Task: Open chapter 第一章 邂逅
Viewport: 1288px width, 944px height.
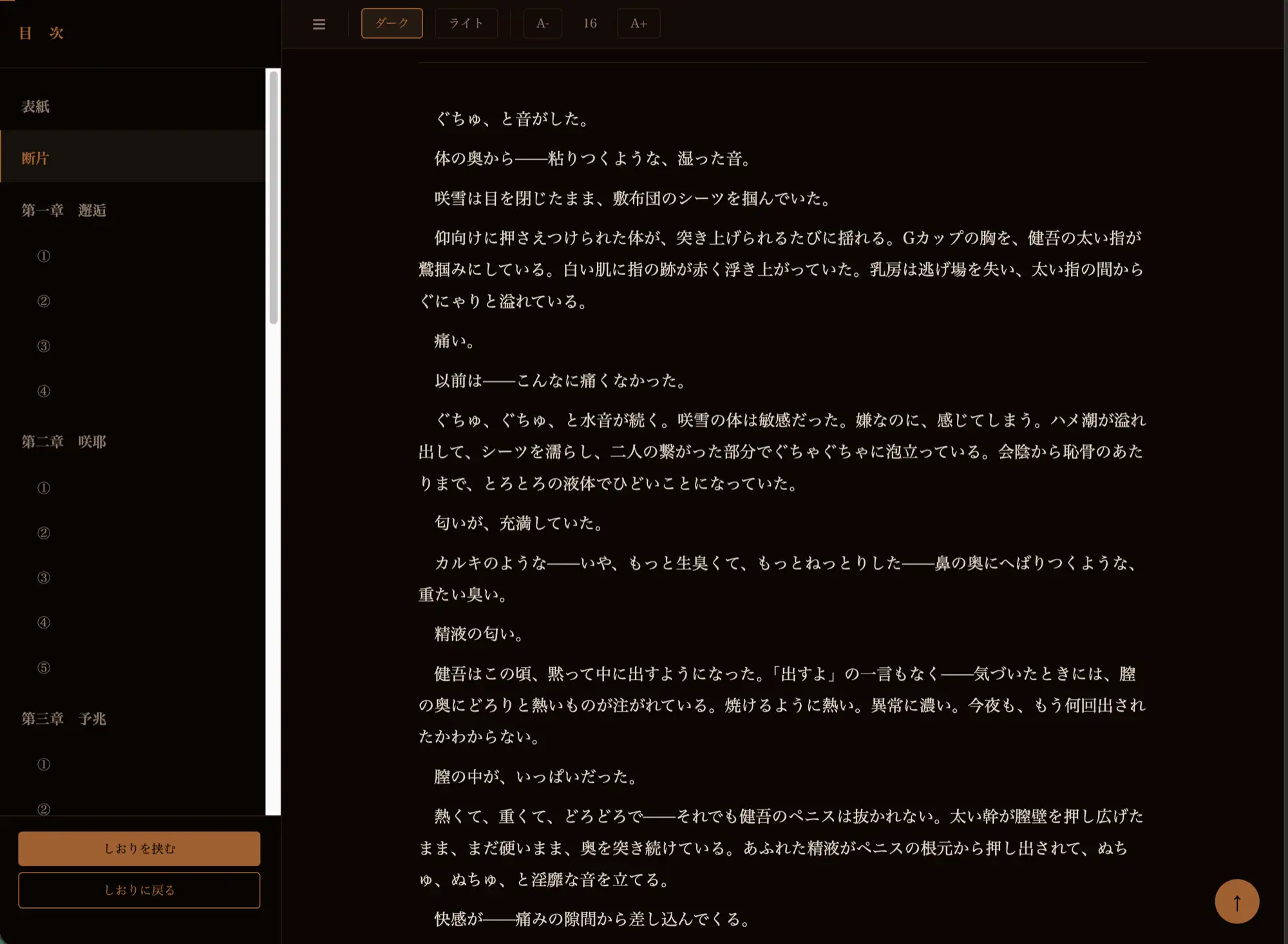Action: 64,211
